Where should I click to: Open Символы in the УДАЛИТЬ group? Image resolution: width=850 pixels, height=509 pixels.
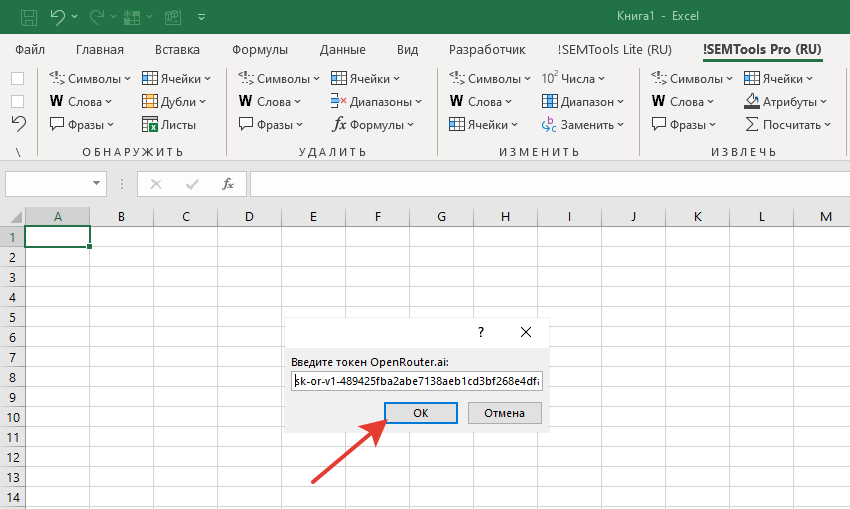[x=279, y=79]
